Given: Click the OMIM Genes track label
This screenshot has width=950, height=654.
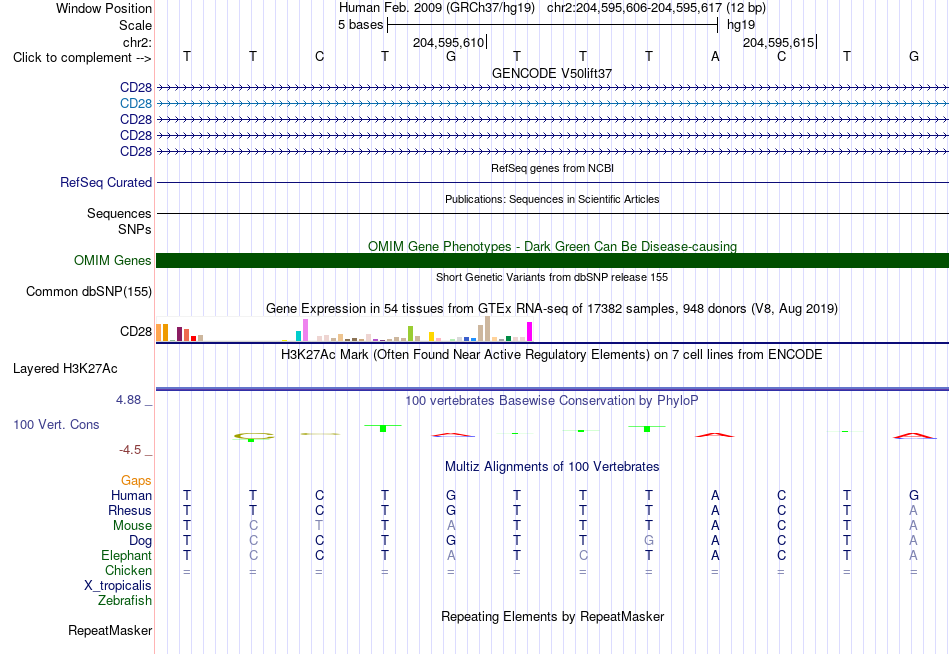Looking at the screenshot, I should [x=113, y=261].
